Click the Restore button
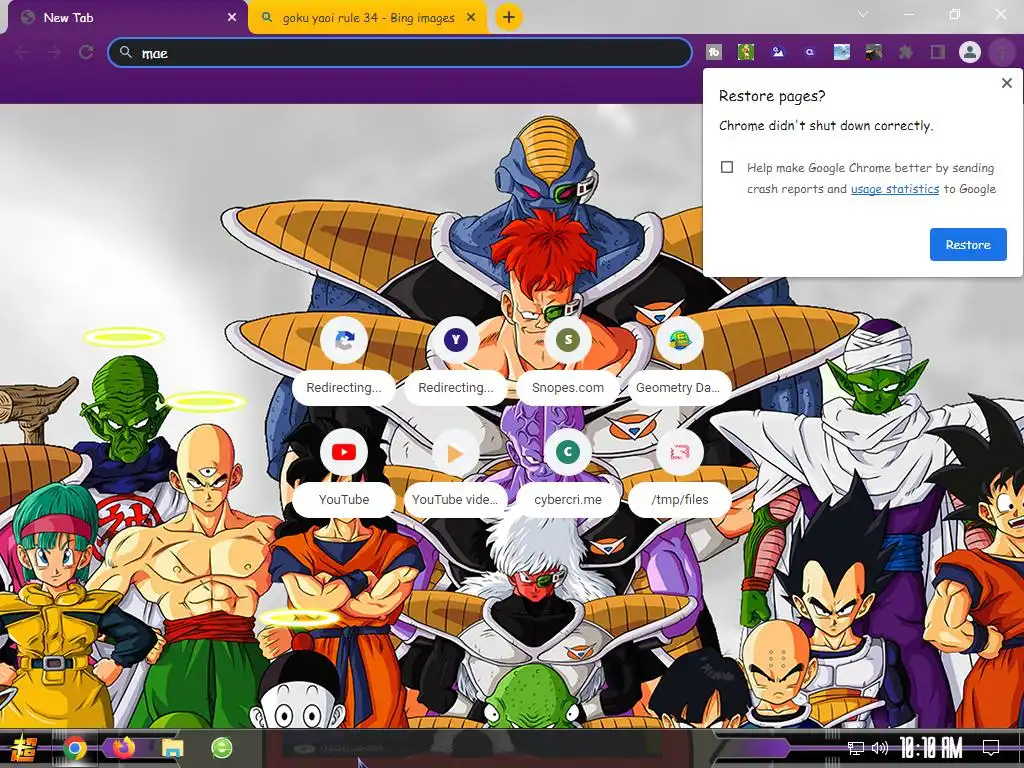This screenshot has height=768, width=1024. click(x=968, y=244)
